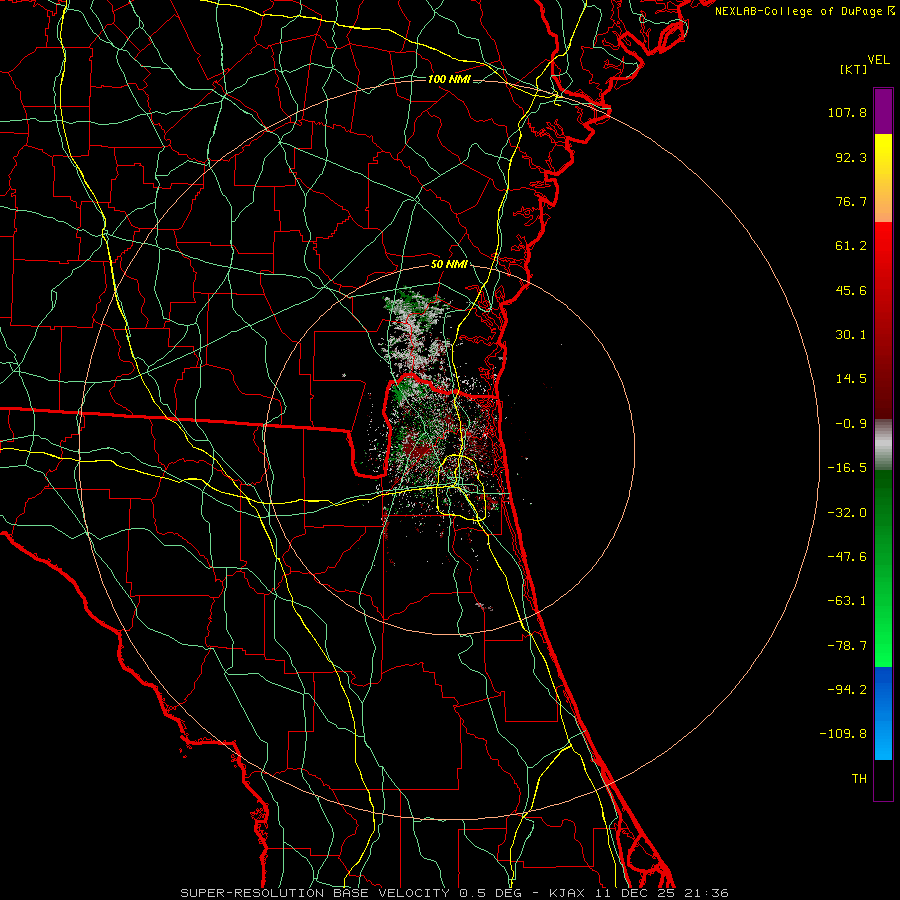Click the -94.2 velocity scale value
The width and height of the screenshot is (900, 900).
tap(847, 690)
